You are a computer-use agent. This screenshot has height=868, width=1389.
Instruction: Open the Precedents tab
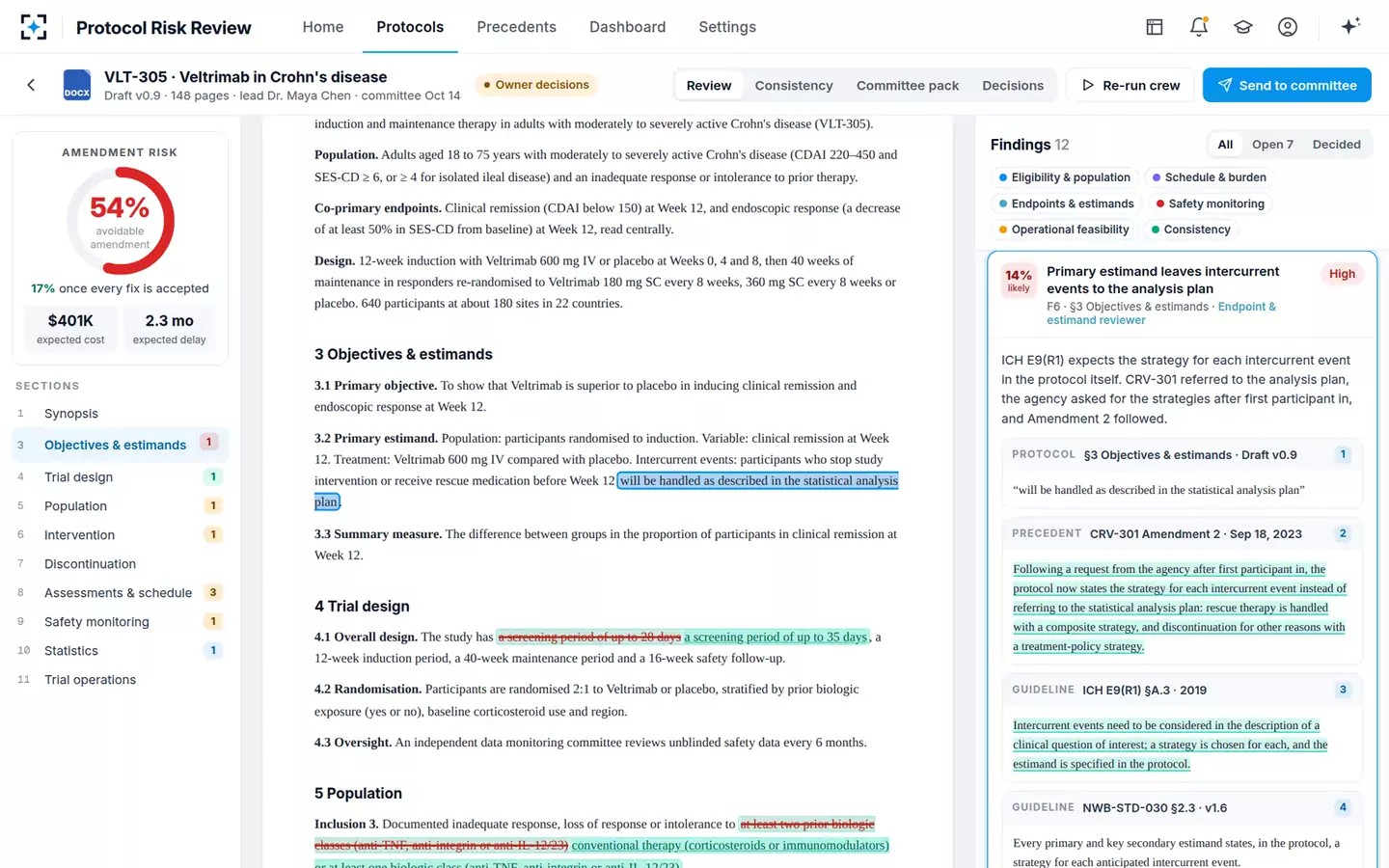516,27
